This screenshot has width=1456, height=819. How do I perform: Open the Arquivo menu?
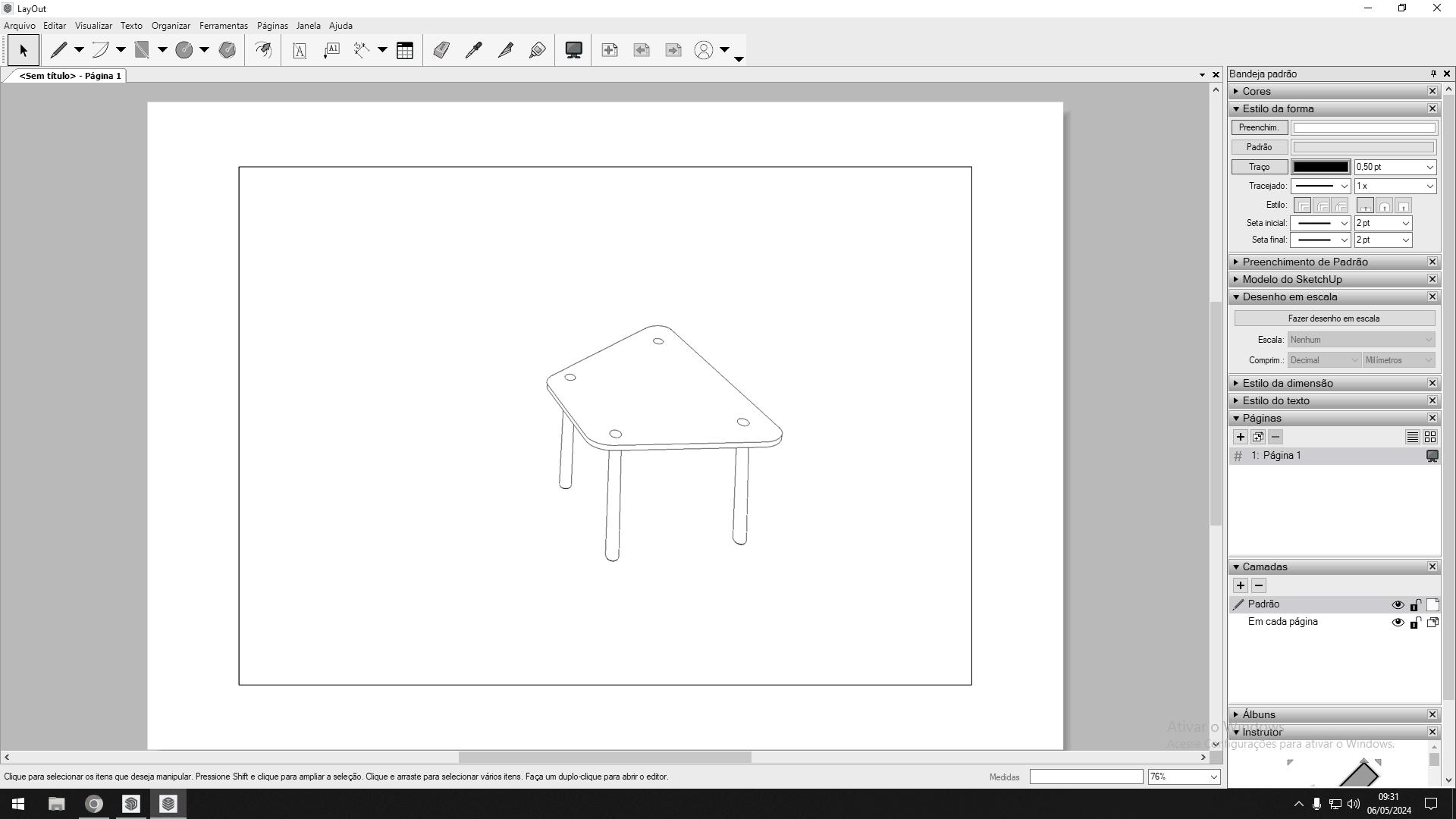pos(20,26)
